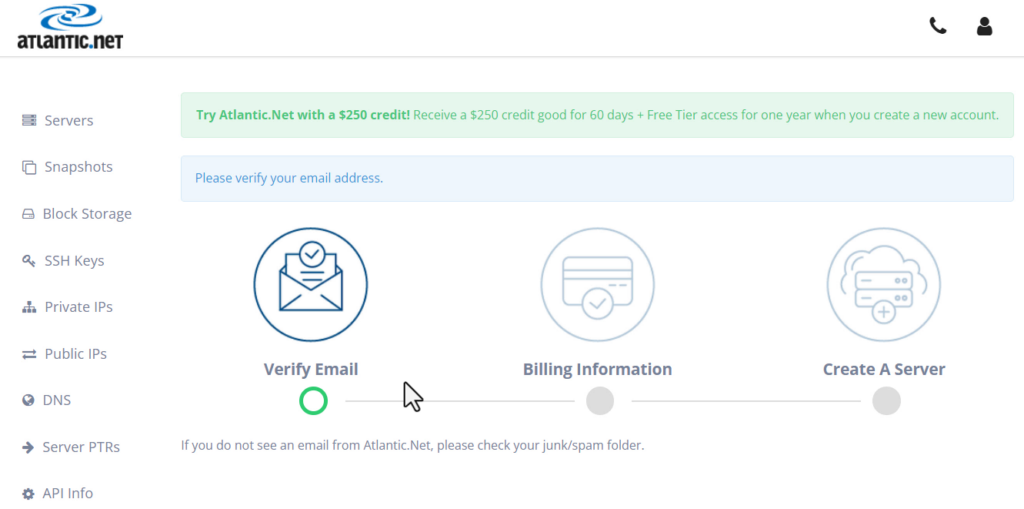Open Snapshots in the sidebar
This screenshot has width=1024, height=509.
(x=78, y=167)
